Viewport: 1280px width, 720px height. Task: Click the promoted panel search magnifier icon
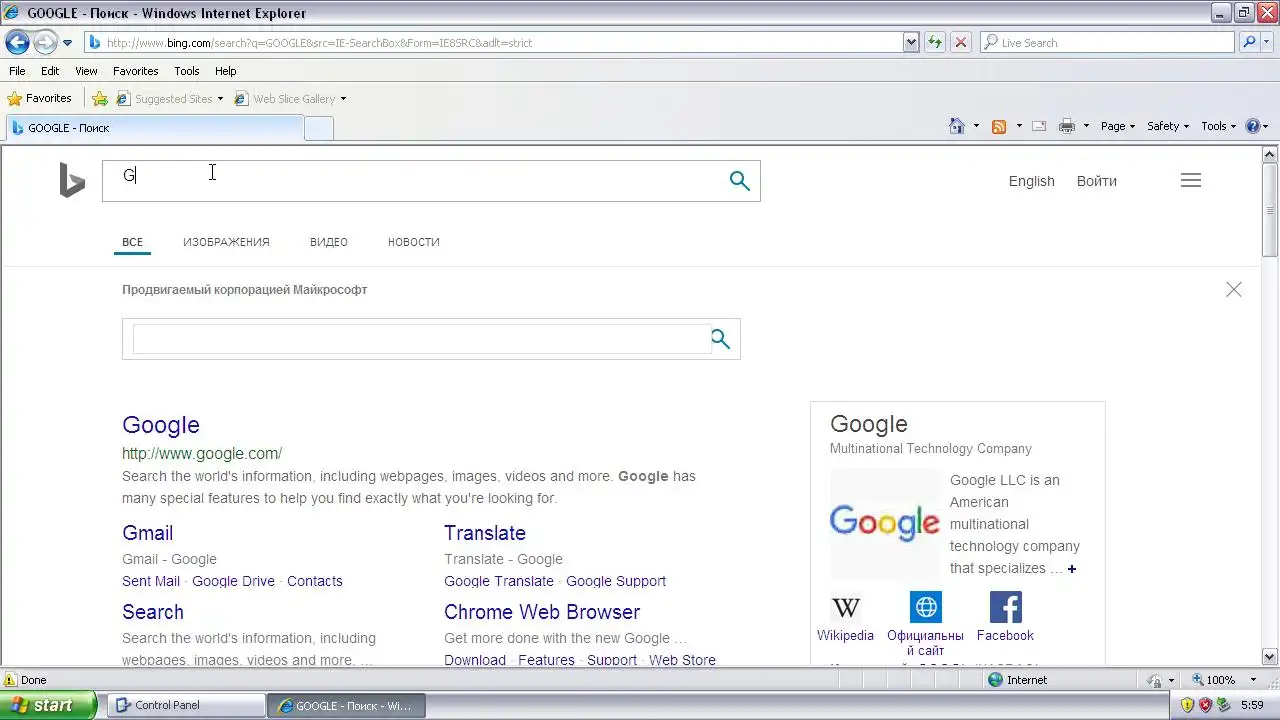[x=720, y=339]
